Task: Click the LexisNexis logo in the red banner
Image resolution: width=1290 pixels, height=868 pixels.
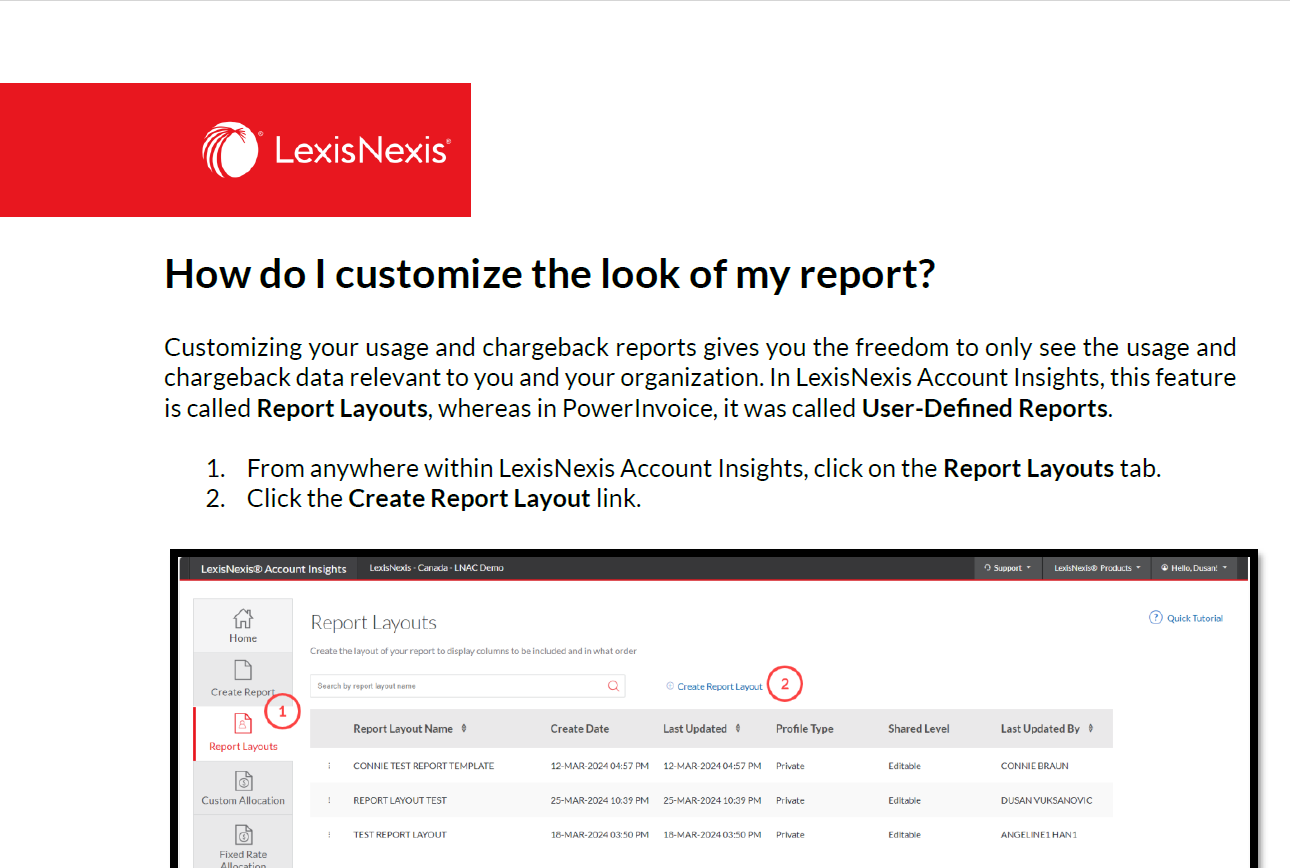Action: point(326,150)
